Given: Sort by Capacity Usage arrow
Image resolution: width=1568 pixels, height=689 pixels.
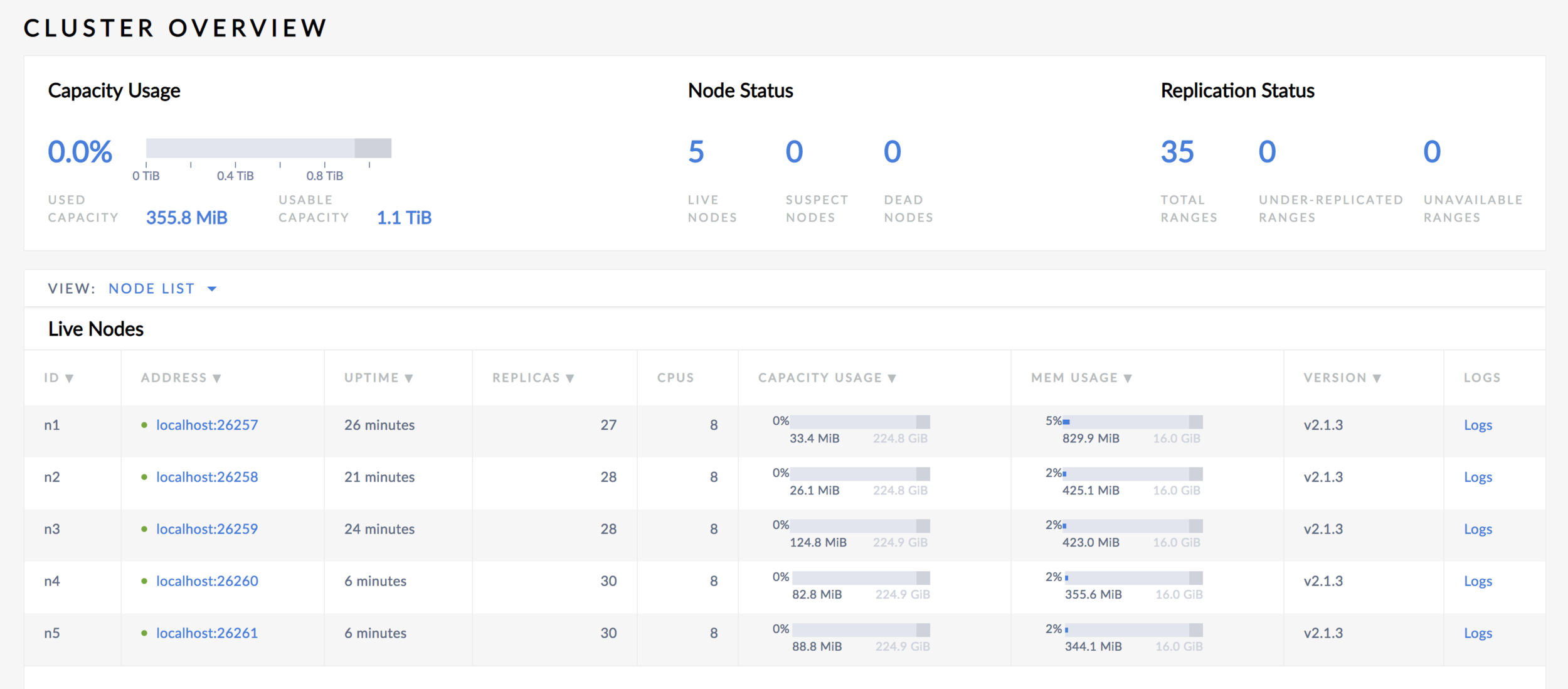Looking at the screenshot, I should click(892, 378).
